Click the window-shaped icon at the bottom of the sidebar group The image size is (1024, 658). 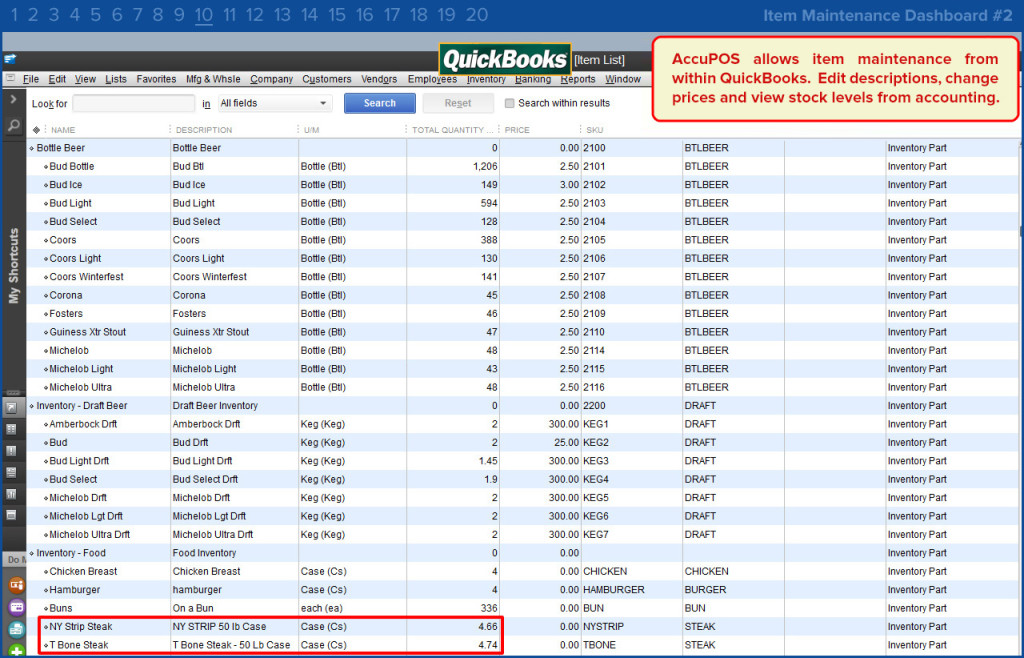[11, 515]
